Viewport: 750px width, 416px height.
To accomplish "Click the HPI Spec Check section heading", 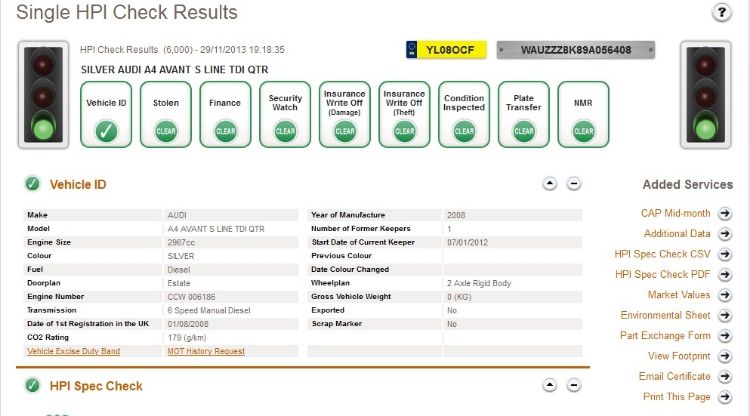I will click(x=96, y=386).
